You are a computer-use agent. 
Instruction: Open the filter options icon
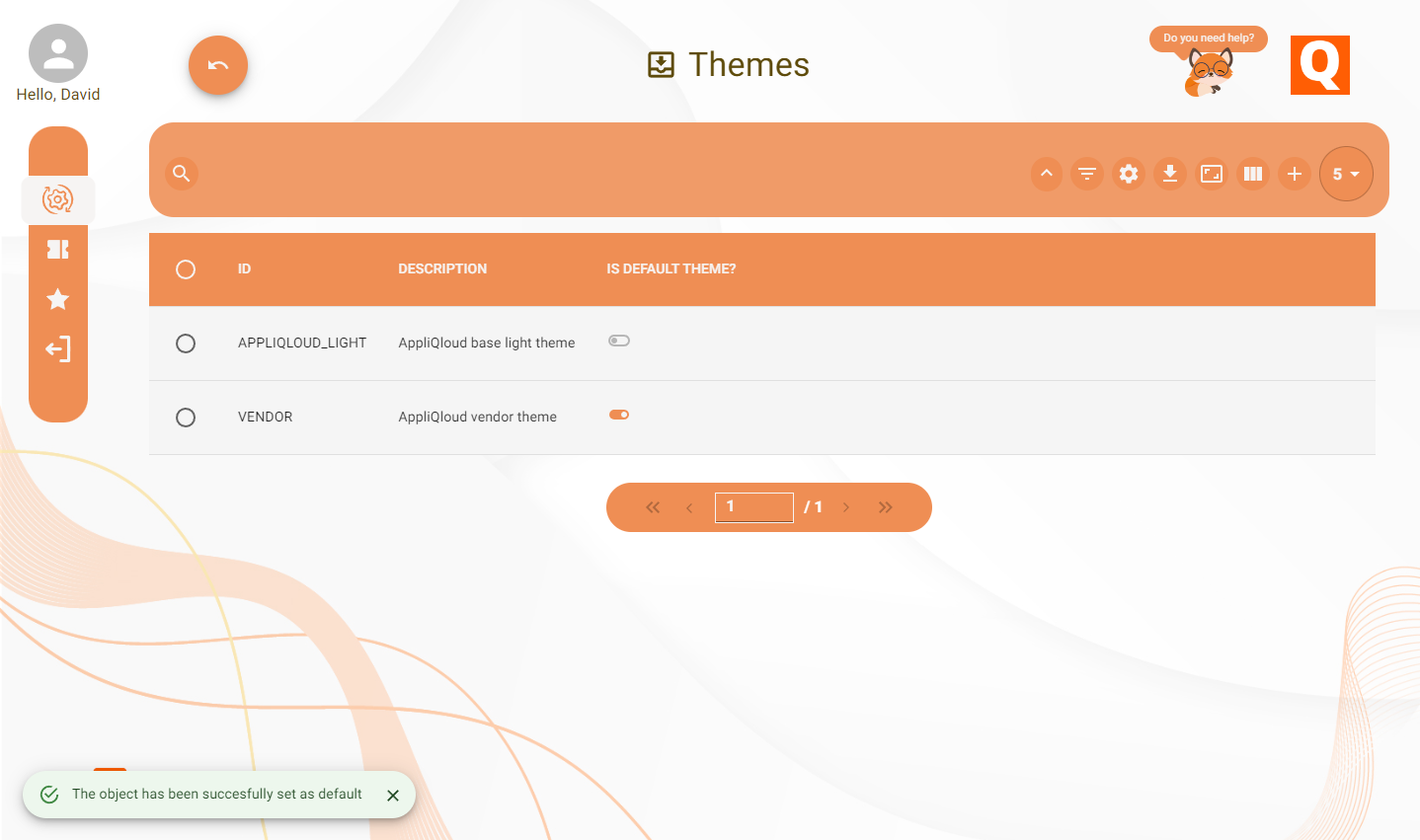tap(1087, 174)
